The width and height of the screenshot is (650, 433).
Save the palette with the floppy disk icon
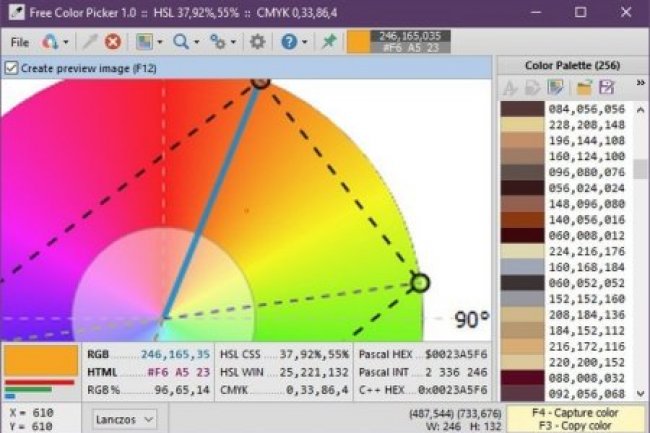pos(605,88)
